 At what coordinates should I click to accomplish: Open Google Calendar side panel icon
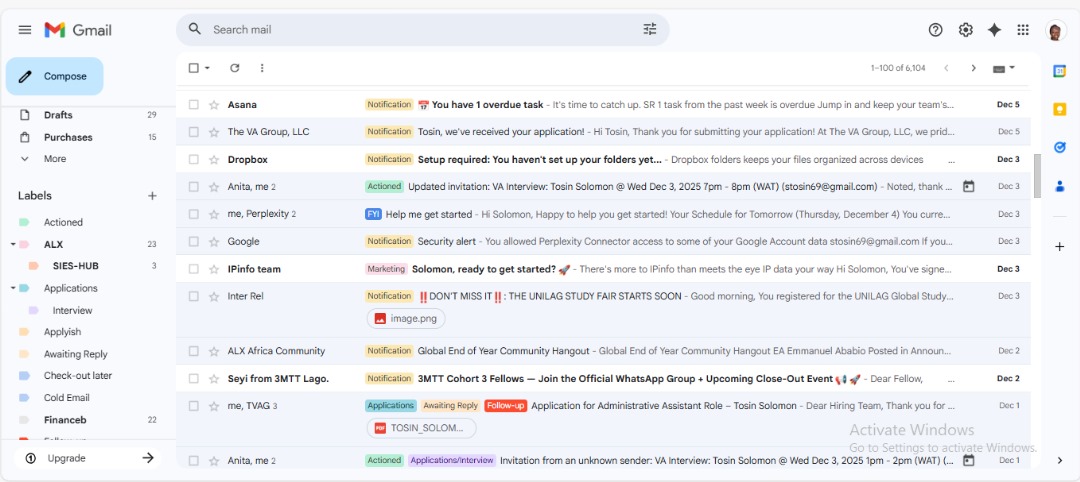tap(1059, 71)
